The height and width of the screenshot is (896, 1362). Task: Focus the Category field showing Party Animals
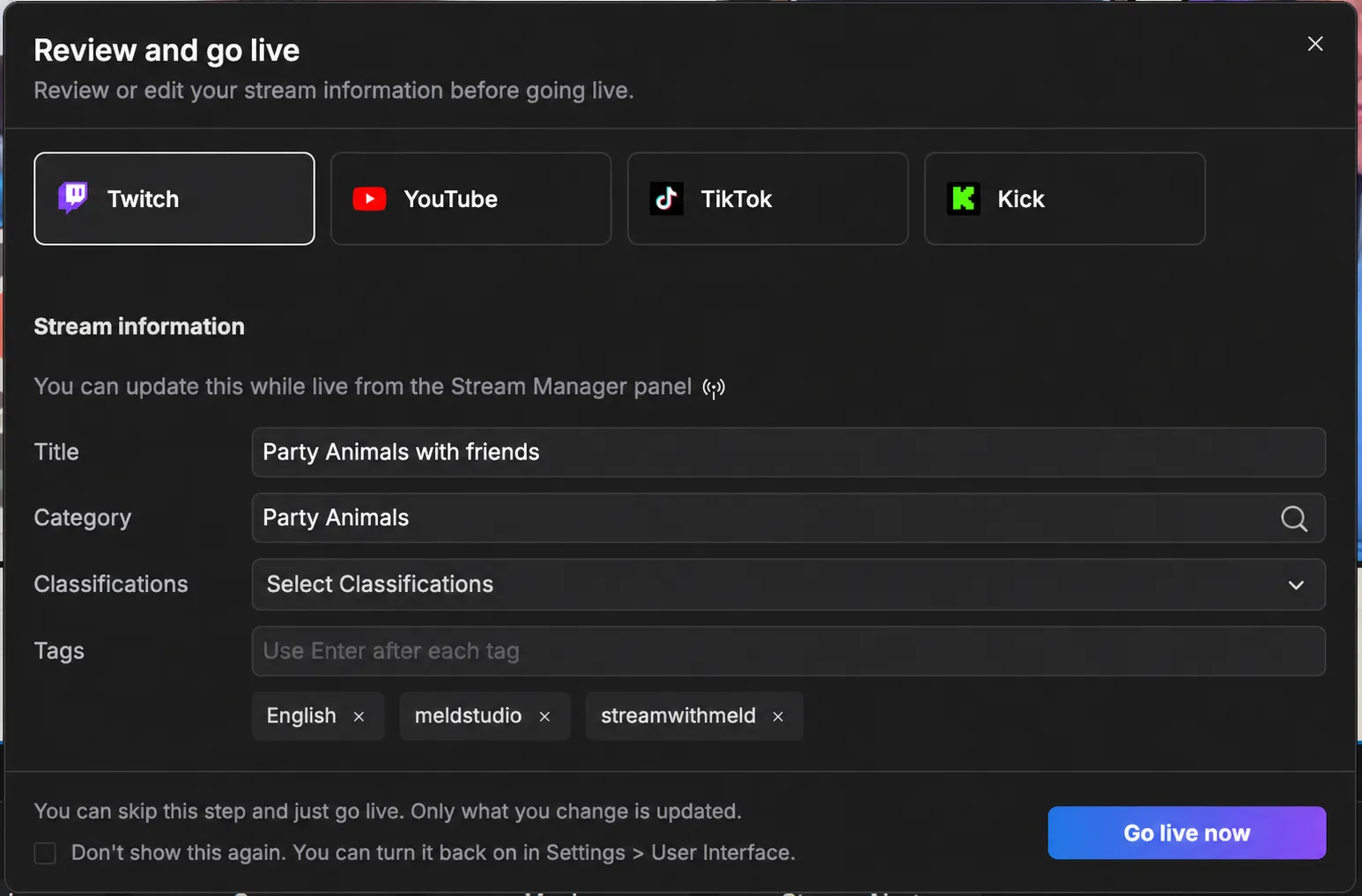[x=788, y=518]
